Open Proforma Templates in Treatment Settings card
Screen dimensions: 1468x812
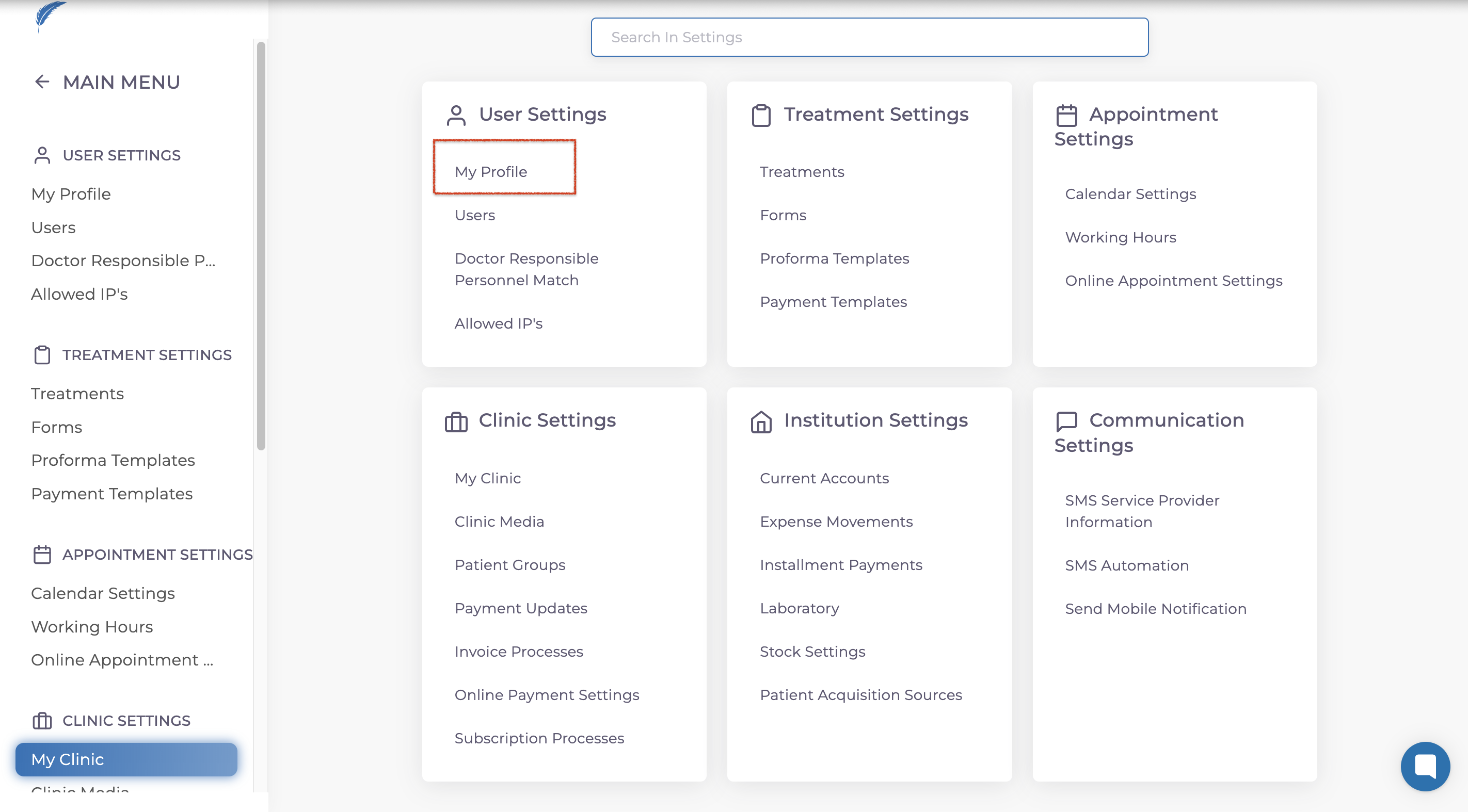coord(834,258)
